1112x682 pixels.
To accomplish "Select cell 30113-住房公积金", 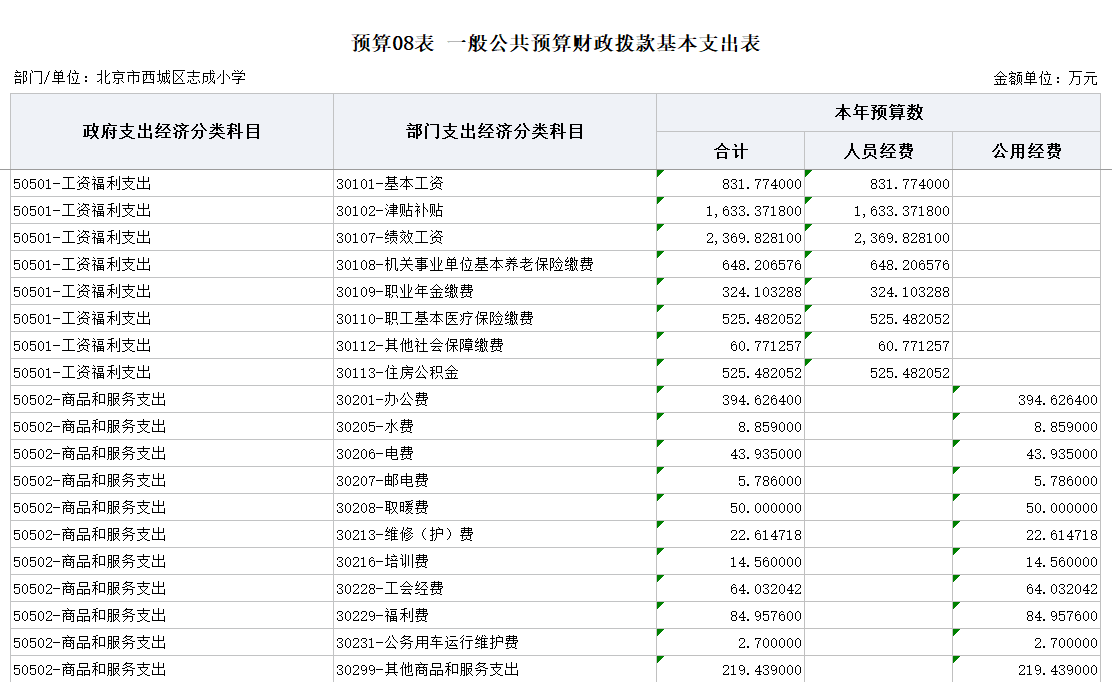I will click(495, 372).
